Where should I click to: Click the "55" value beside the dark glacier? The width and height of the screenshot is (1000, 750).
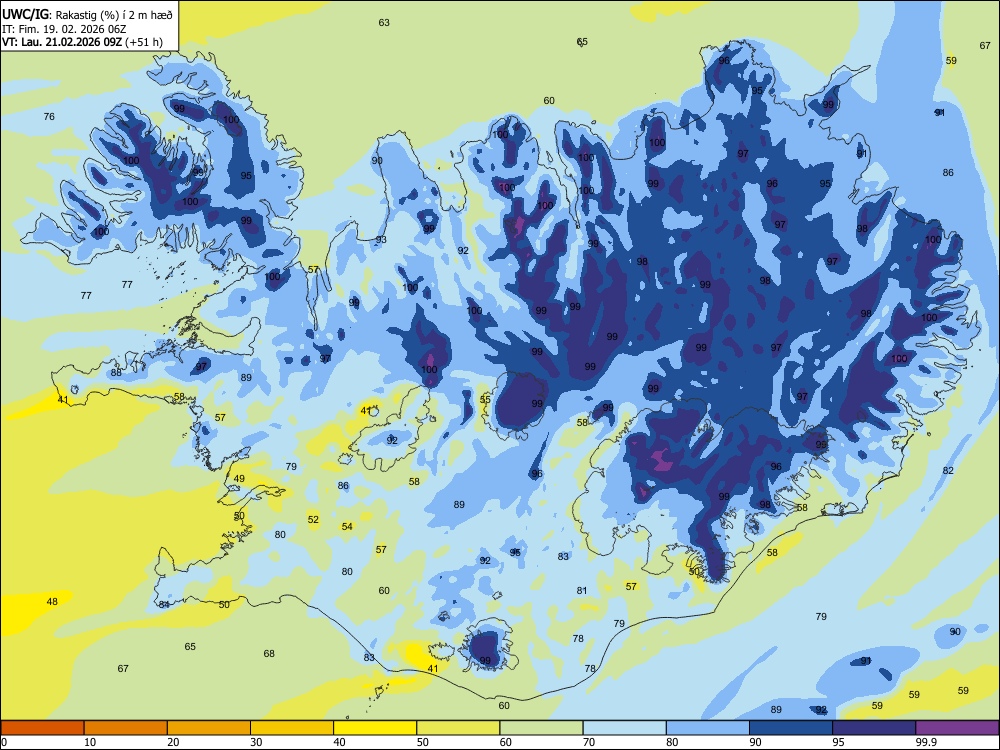(x=485, y=400)
